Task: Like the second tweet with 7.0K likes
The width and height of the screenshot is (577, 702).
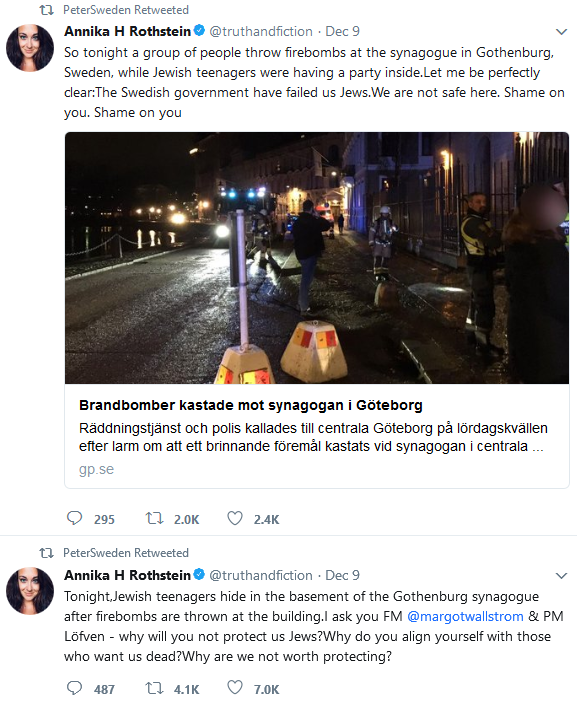Action: 235,687
